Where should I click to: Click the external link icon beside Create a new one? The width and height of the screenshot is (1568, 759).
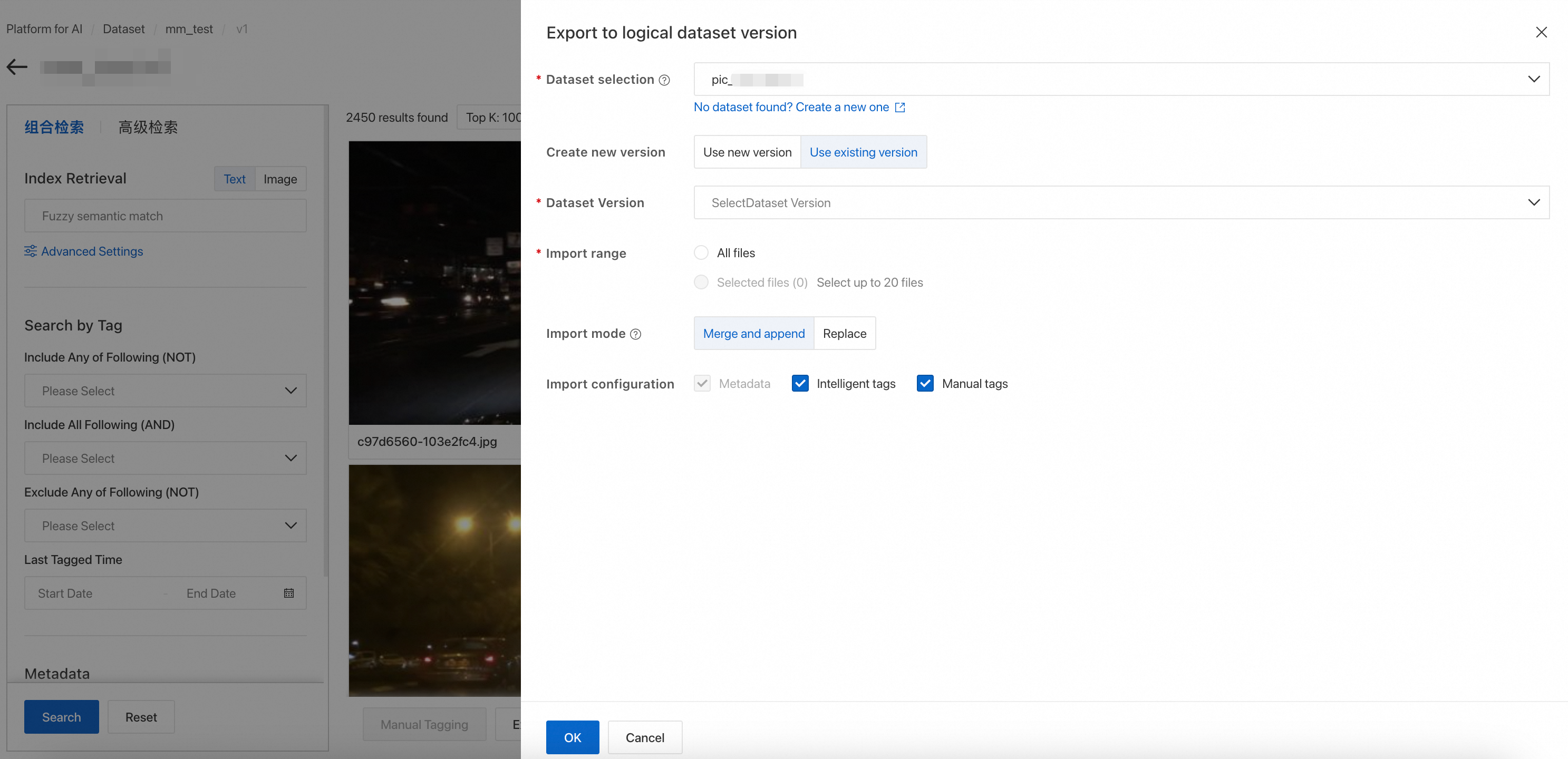point(899,107)
